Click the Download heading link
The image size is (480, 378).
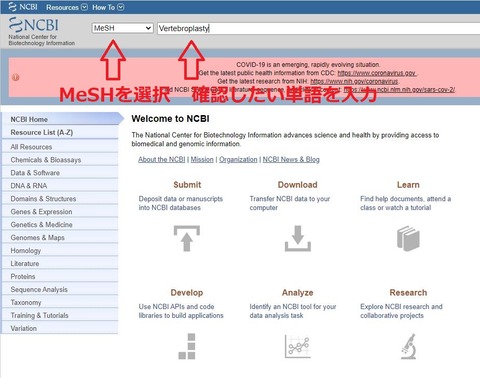click(298, 185)
